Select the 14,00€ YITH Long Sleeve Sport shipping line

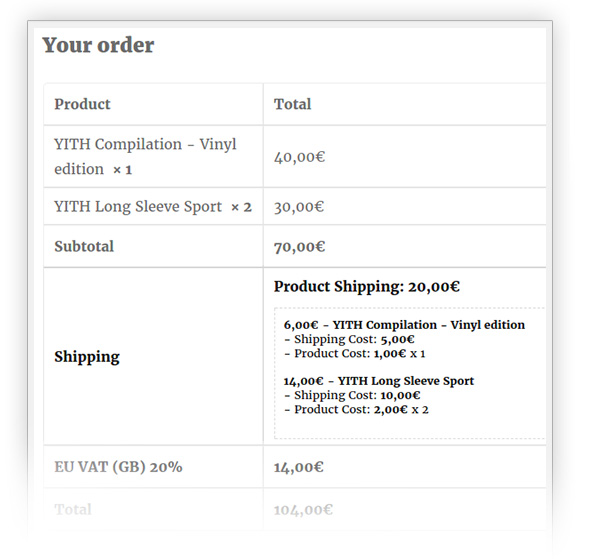click(379, 381)
